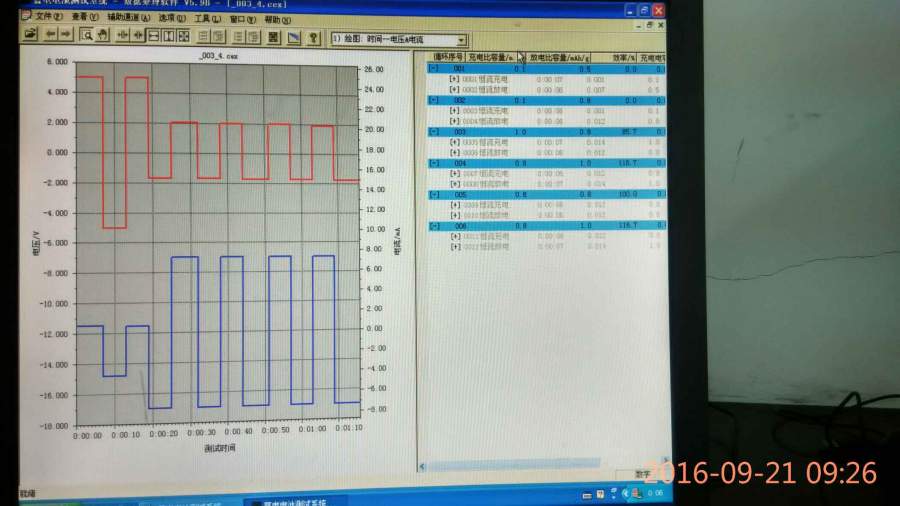Click the data table horizontal scrollbar
Screen dimensions: 900x506
543,465
